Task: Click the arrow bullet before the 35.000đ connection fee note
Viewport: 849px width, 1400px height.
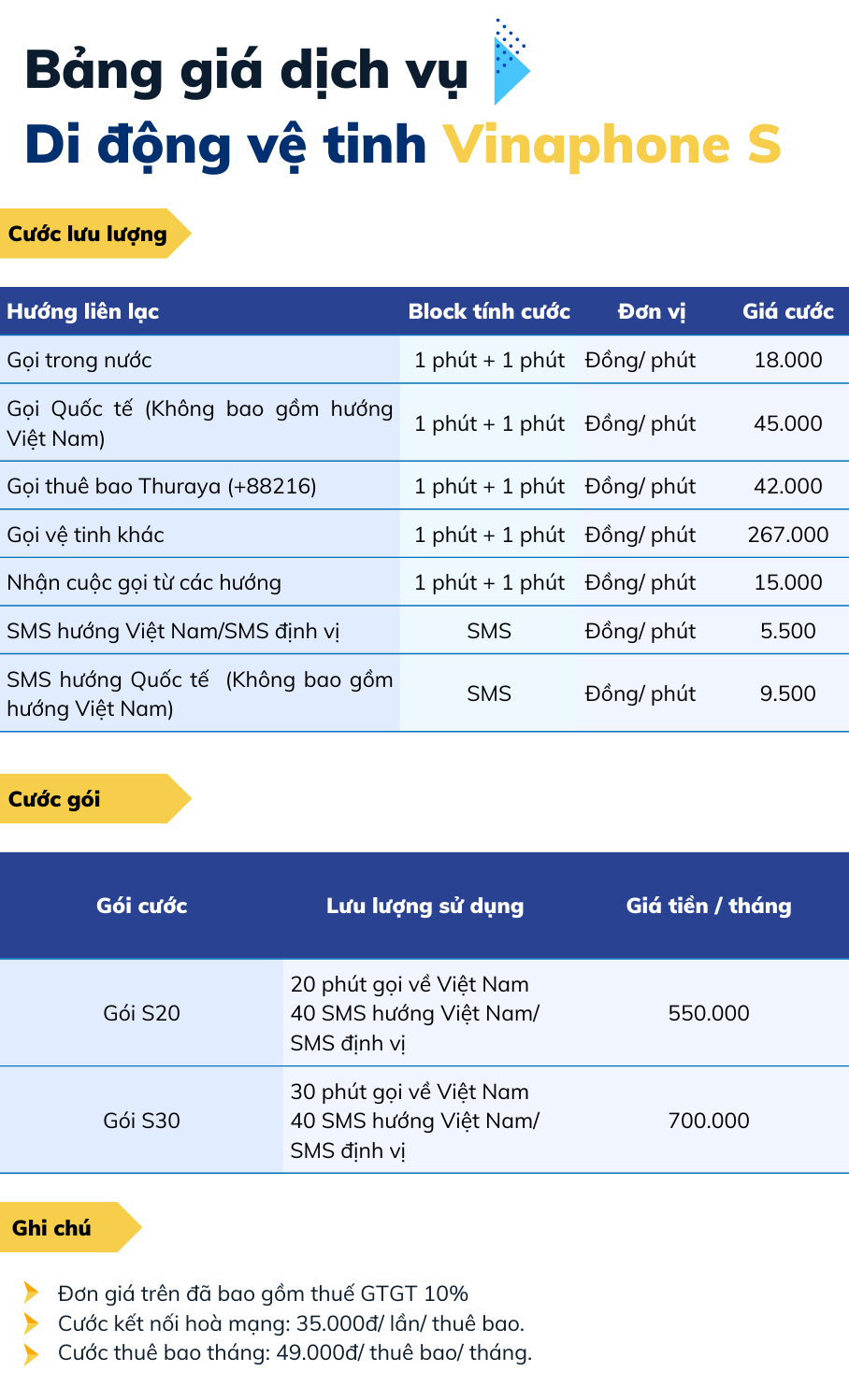Action: [32, 1323]
